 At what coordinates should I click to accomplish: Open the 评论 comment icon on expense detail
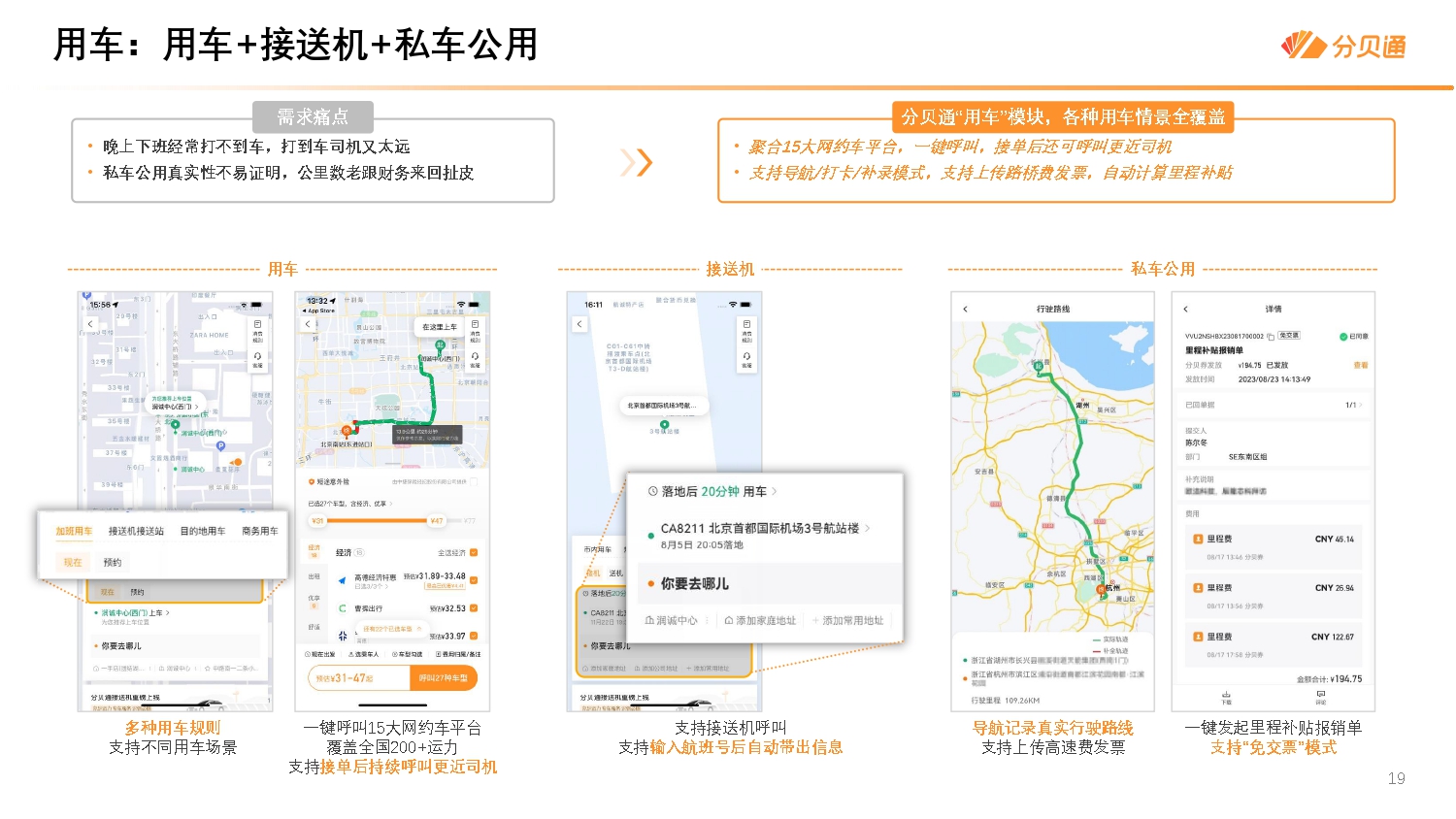tap(1319, 695)
